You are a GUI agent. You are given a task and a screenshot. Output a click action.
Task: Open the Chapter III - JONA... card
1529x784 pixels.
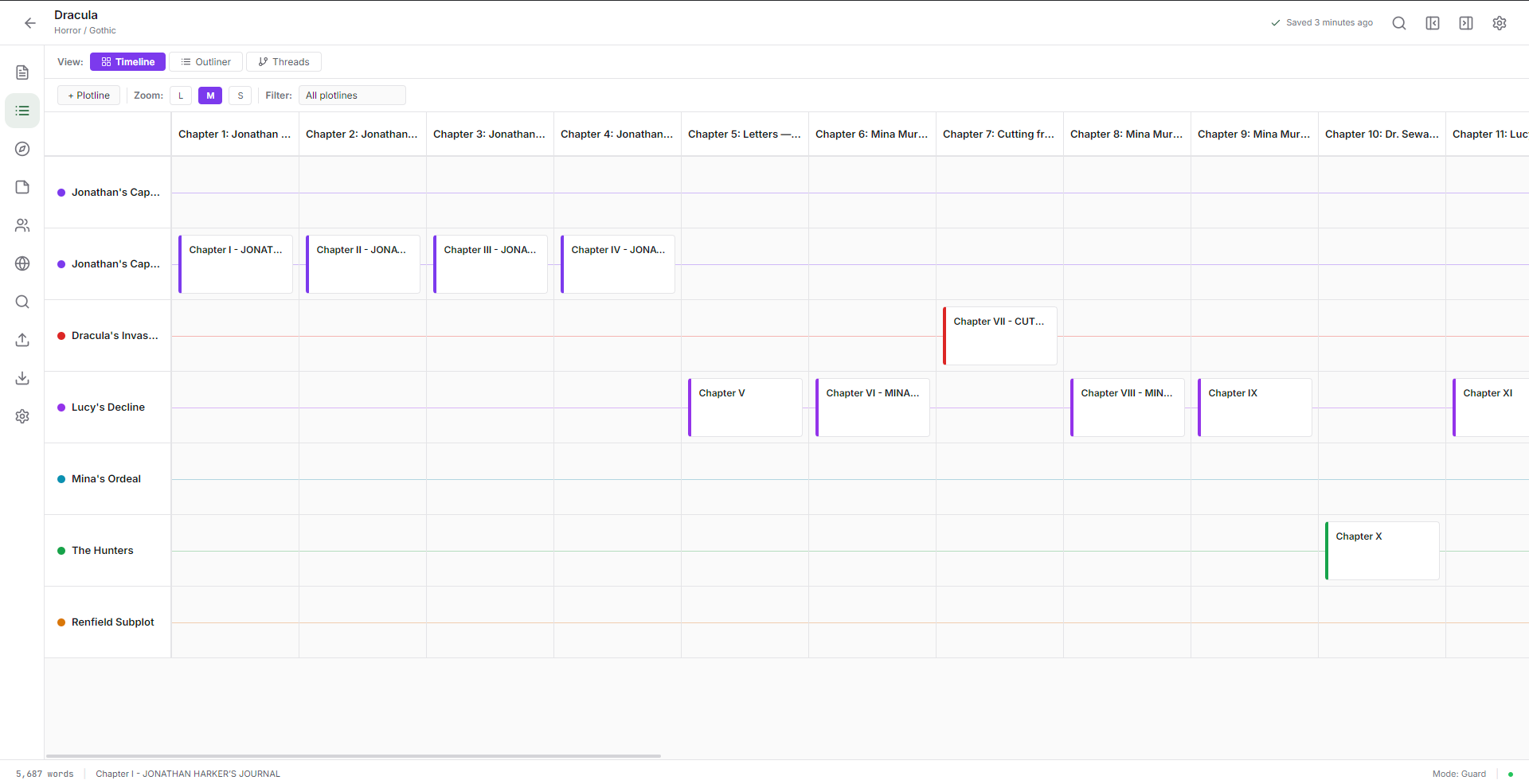coord(491,264)
